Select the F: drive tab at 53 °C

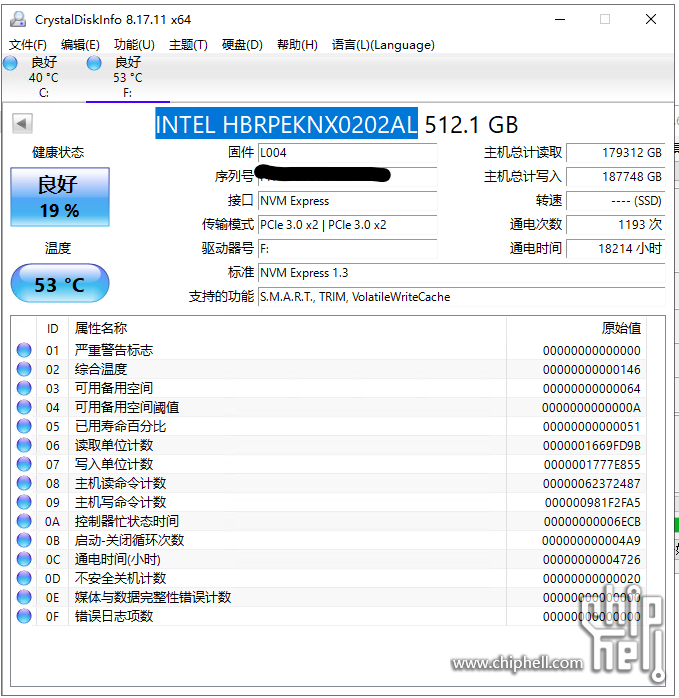pos(128,77)
